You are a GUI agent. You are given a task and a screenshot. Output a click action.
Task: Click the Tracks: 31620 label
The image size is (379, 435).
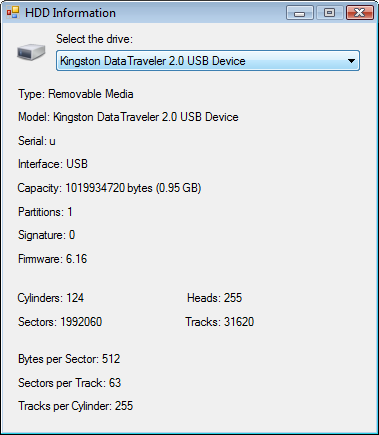(220, 322)
